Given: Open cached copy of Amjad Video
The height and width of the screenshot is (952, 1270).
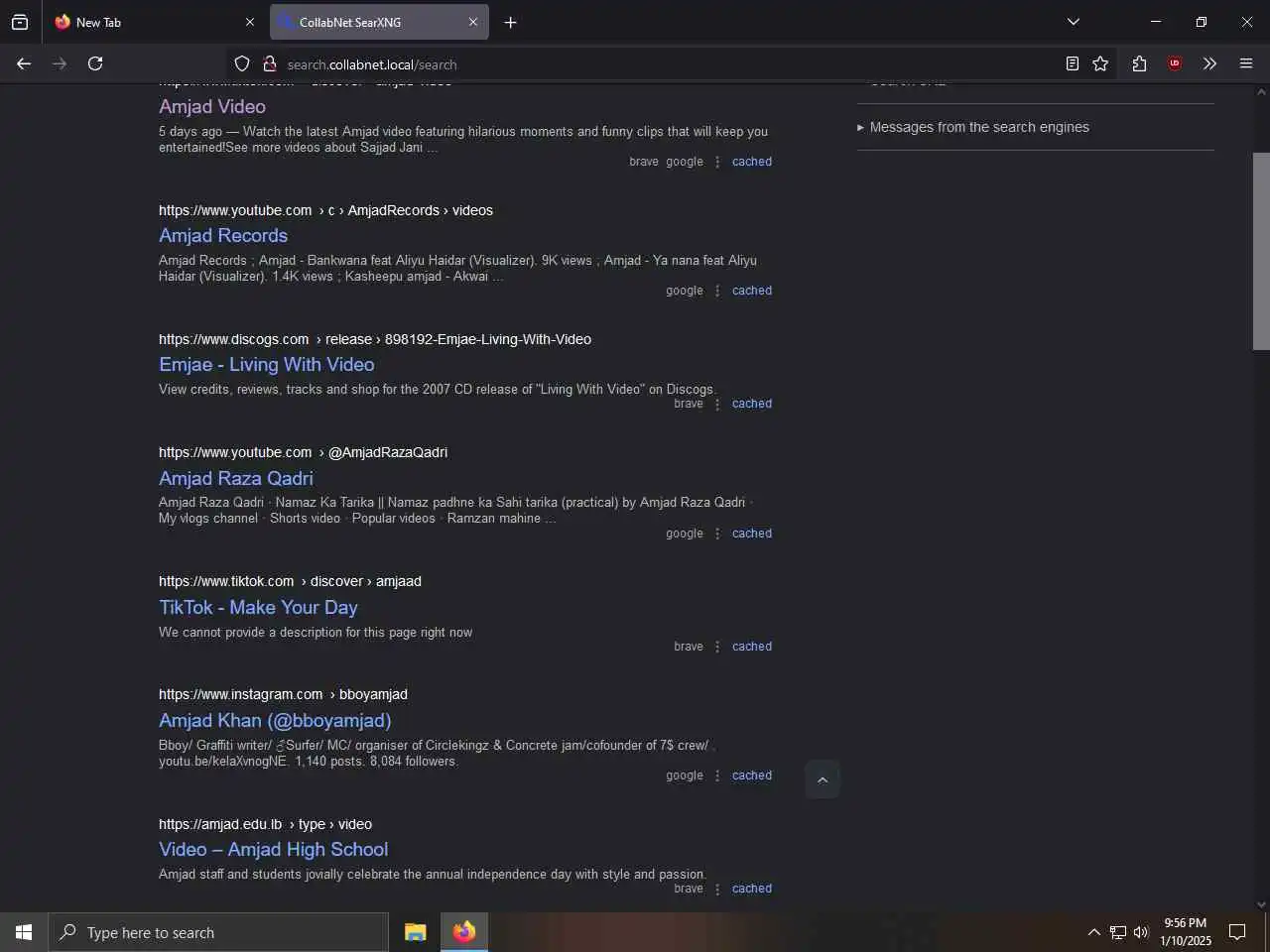Looking at the screenshot, I should (x=751, y=162).
